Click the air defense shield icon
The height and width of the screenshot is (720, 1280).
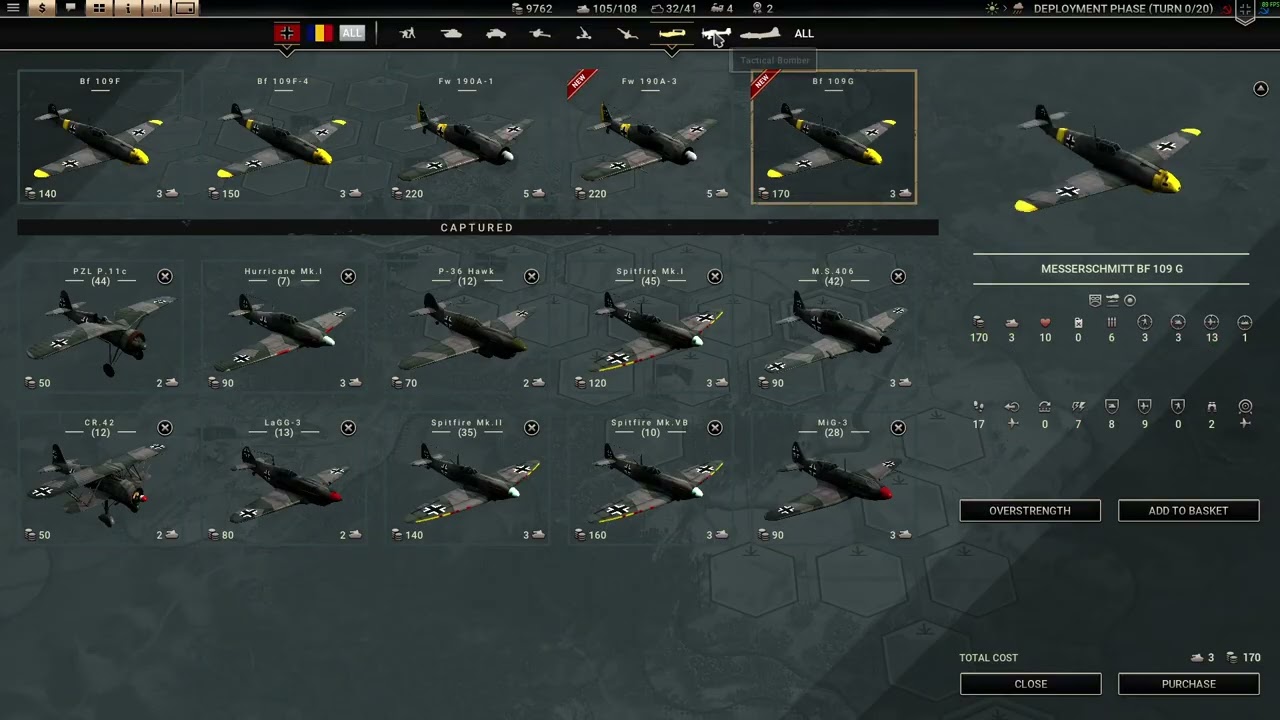click(1145, 407)
